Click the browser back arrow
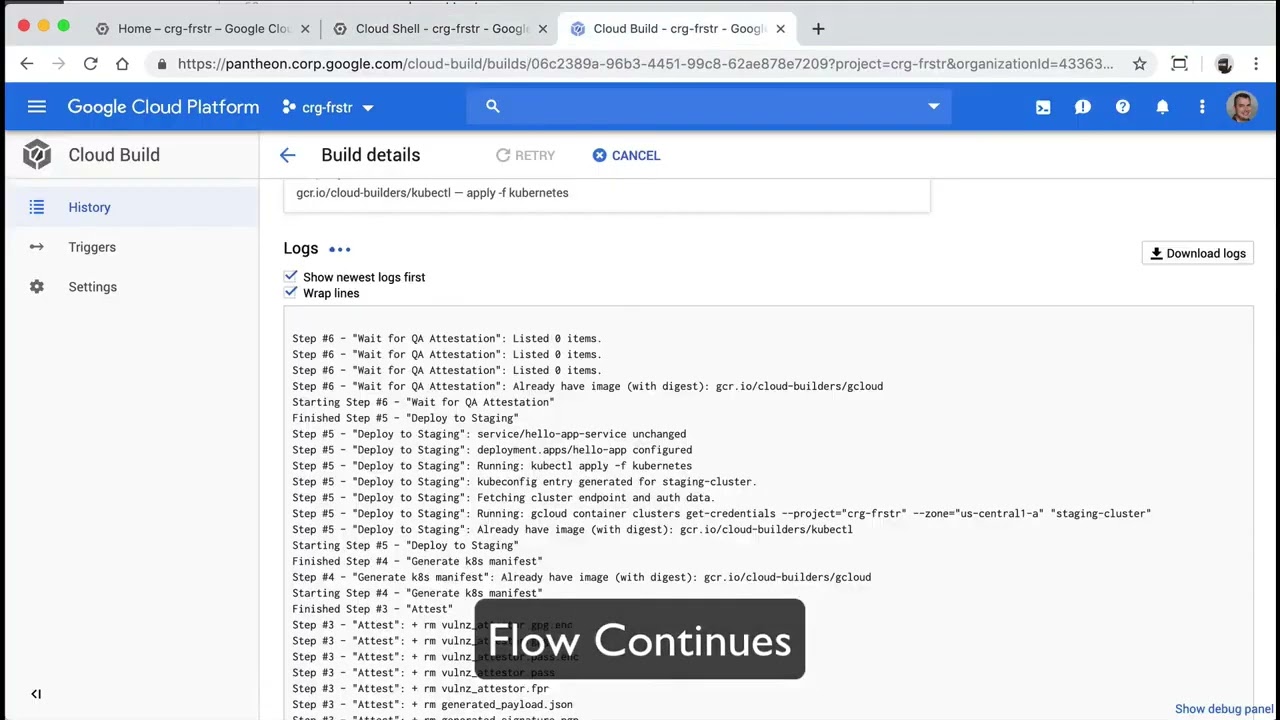 27,64
